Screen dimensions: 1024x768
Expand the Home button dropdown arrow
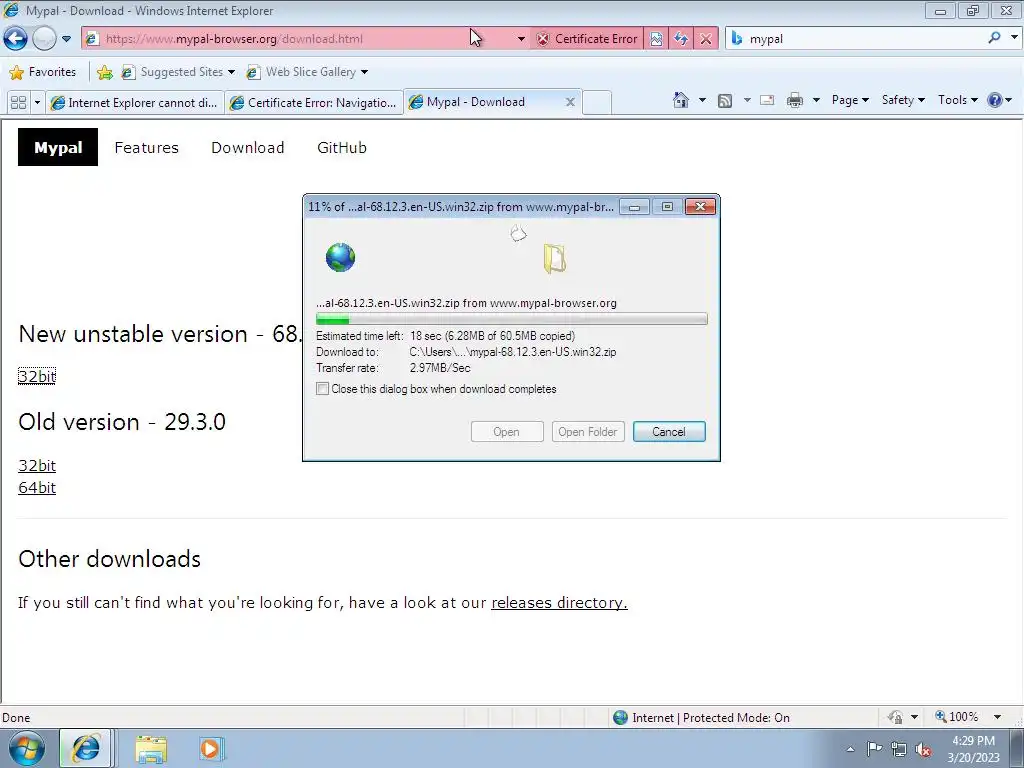click(702, 100)
